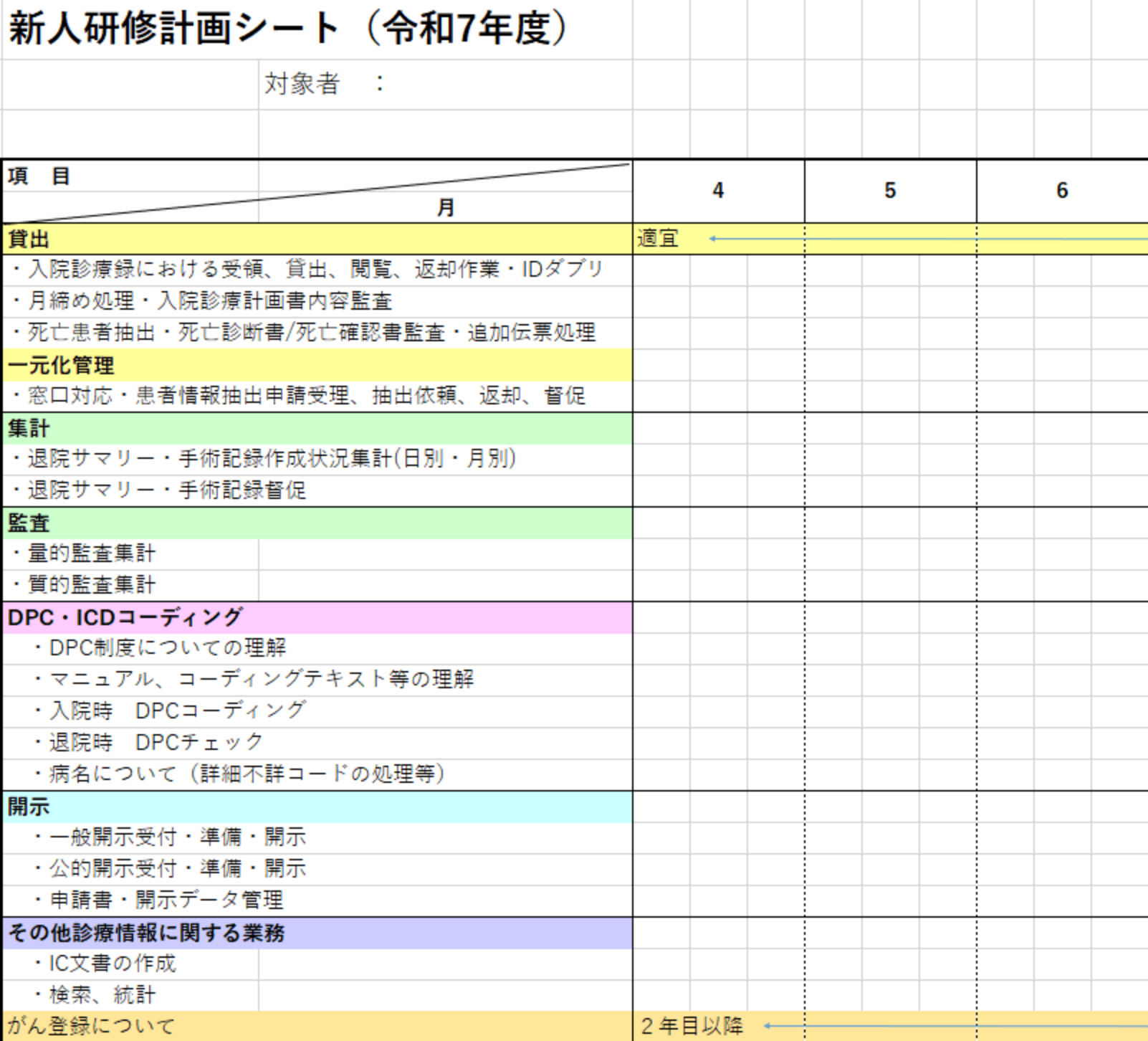Image resolution: width=1148 pixels, height=1041 pixels.
Task: Click the 開示 section heading
Action: [317, 807]
